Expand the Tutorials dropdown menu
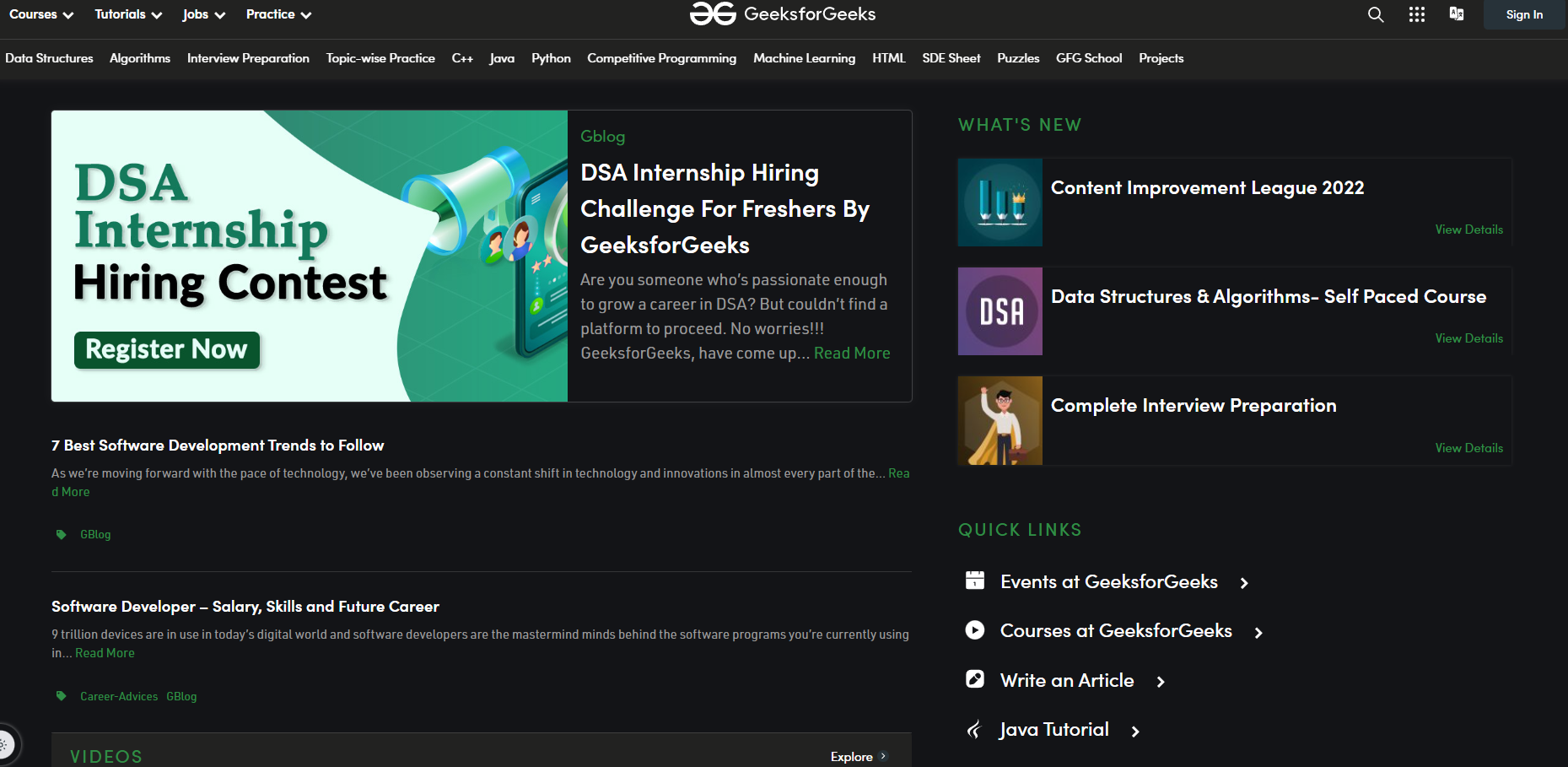1568x767 pixels. coord(128,14)
